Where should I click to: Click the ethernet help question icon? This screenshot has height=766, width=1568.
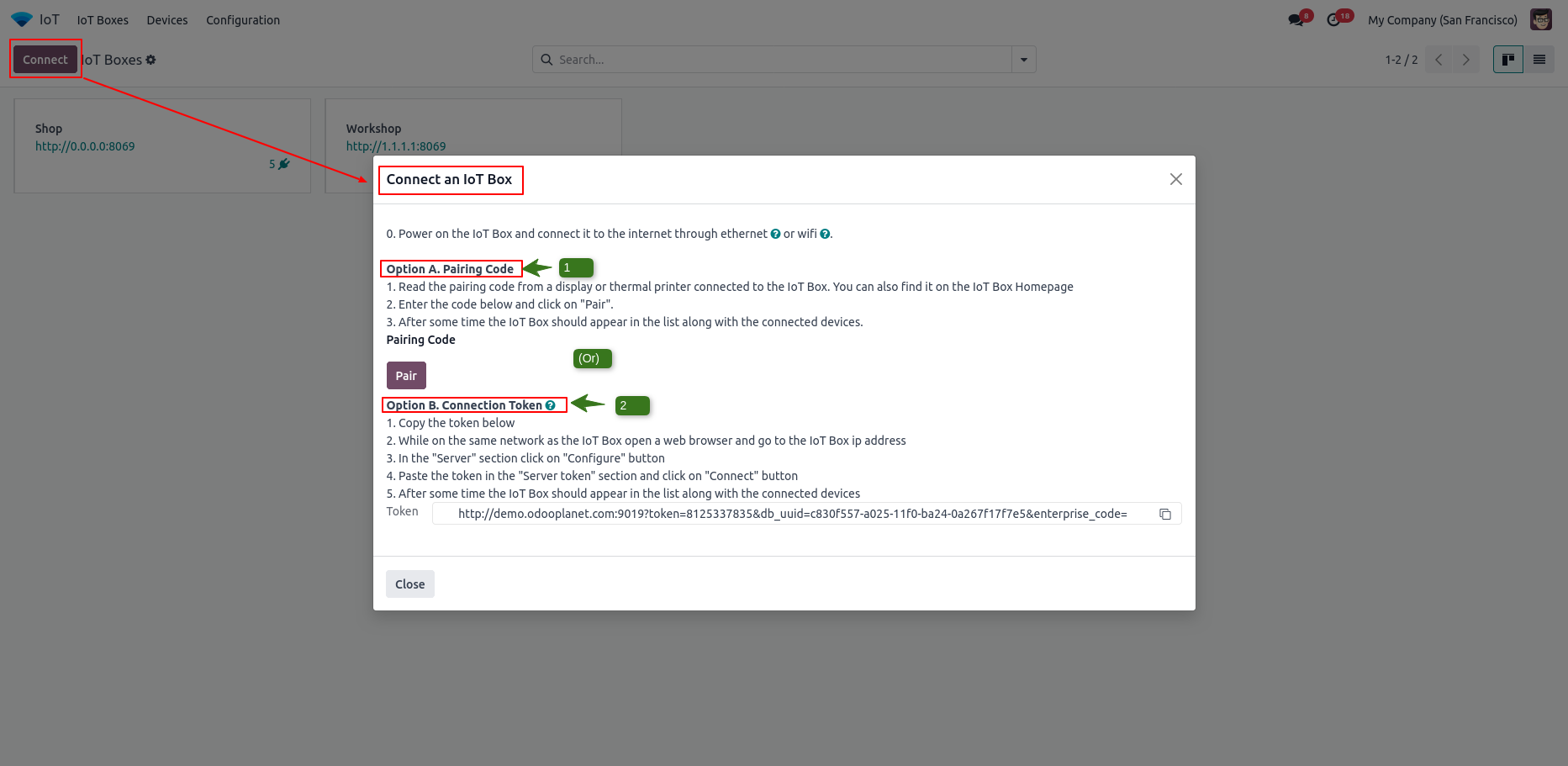point(775,235)
